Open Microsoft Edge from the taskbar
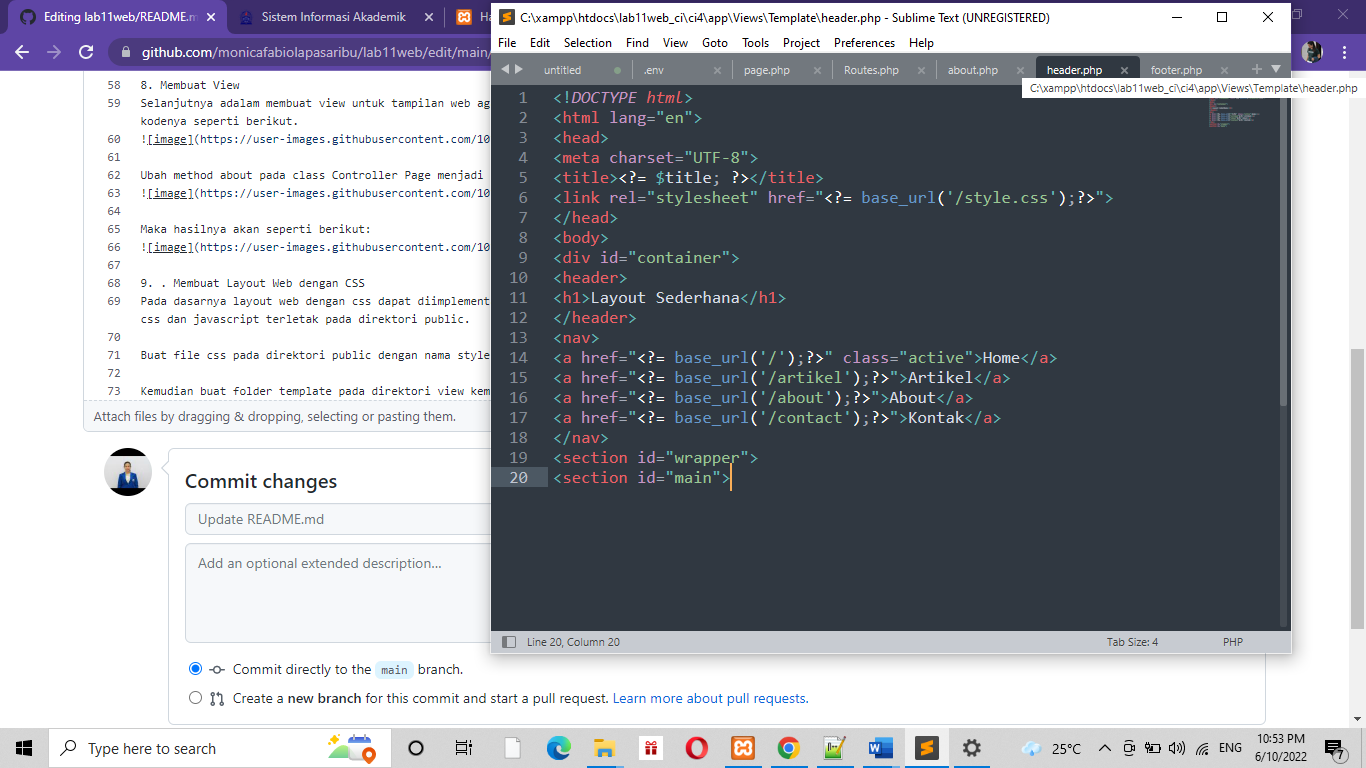 click(557, 748)
